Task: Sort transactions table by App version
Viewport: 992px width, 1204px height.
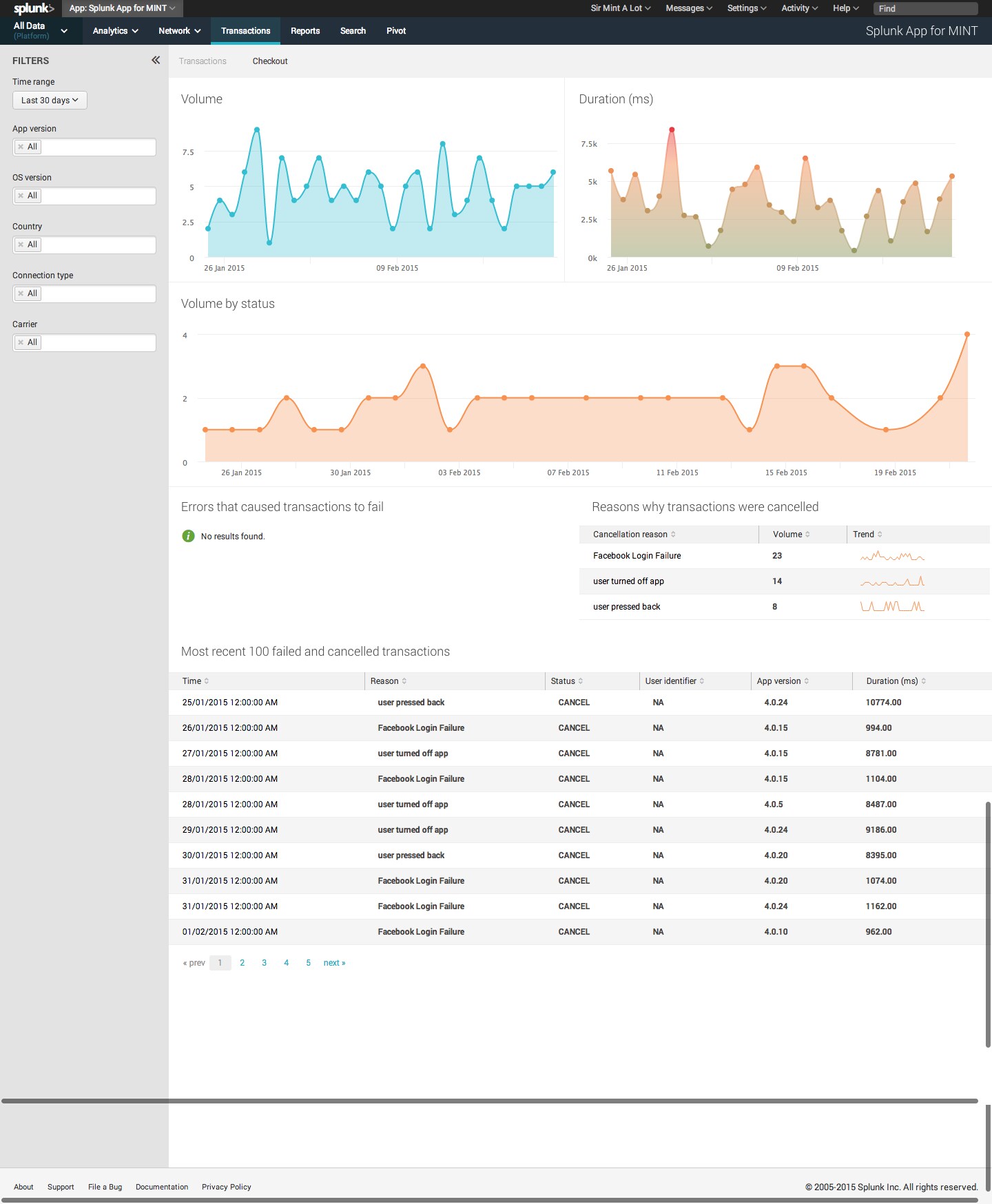Action: (807, 681)
